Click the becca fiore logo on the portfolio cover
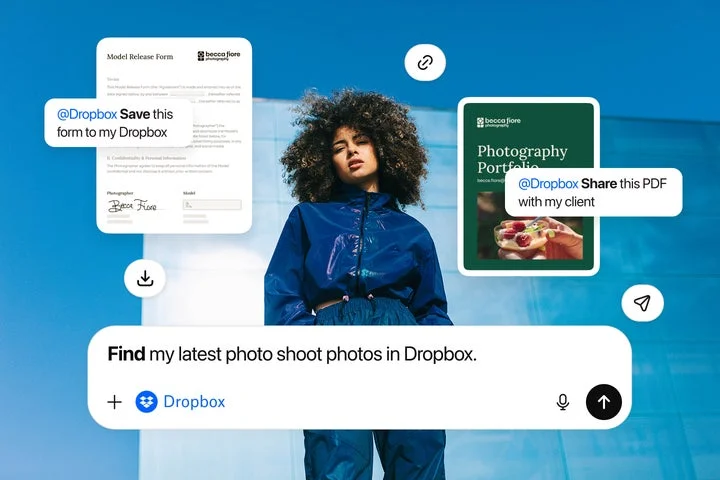 [498, 121]
